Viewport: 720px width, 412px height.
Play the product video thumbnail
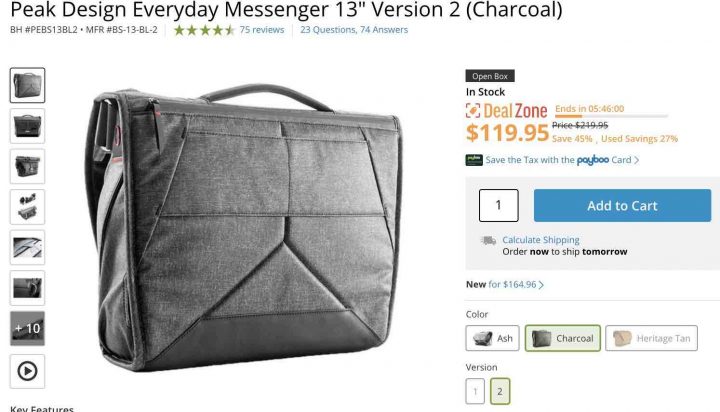(x=28, y=371)
